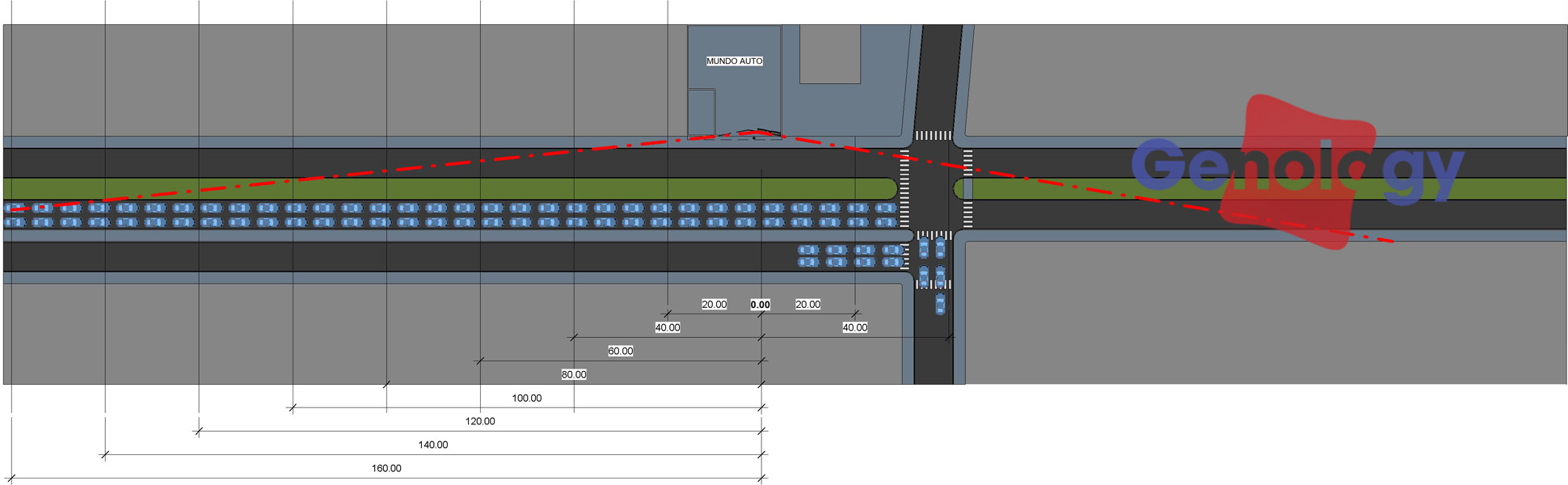This screenshot has width=1568, height=485.
Task: Click the MUNDO AUTO building label
Action: [x=734, y=61]
